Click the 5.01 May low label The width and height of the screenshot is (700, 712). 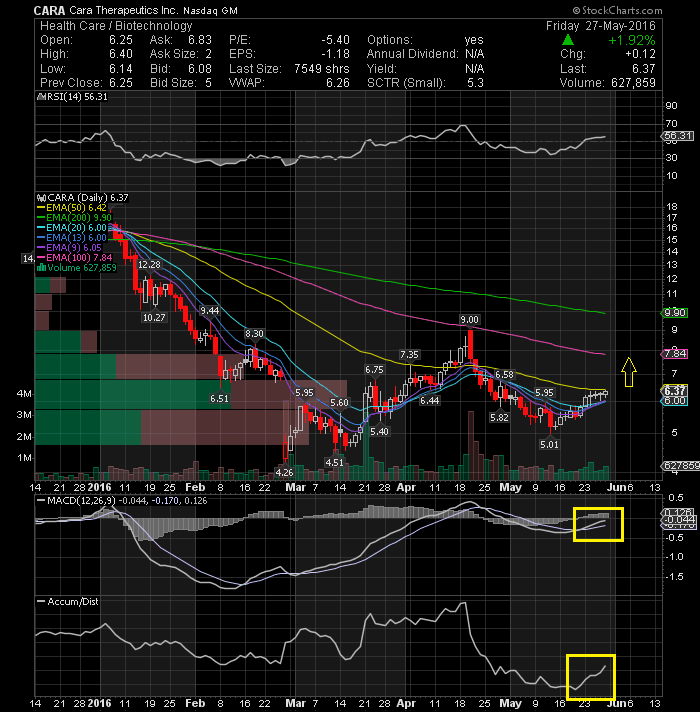tap(549, 445)
